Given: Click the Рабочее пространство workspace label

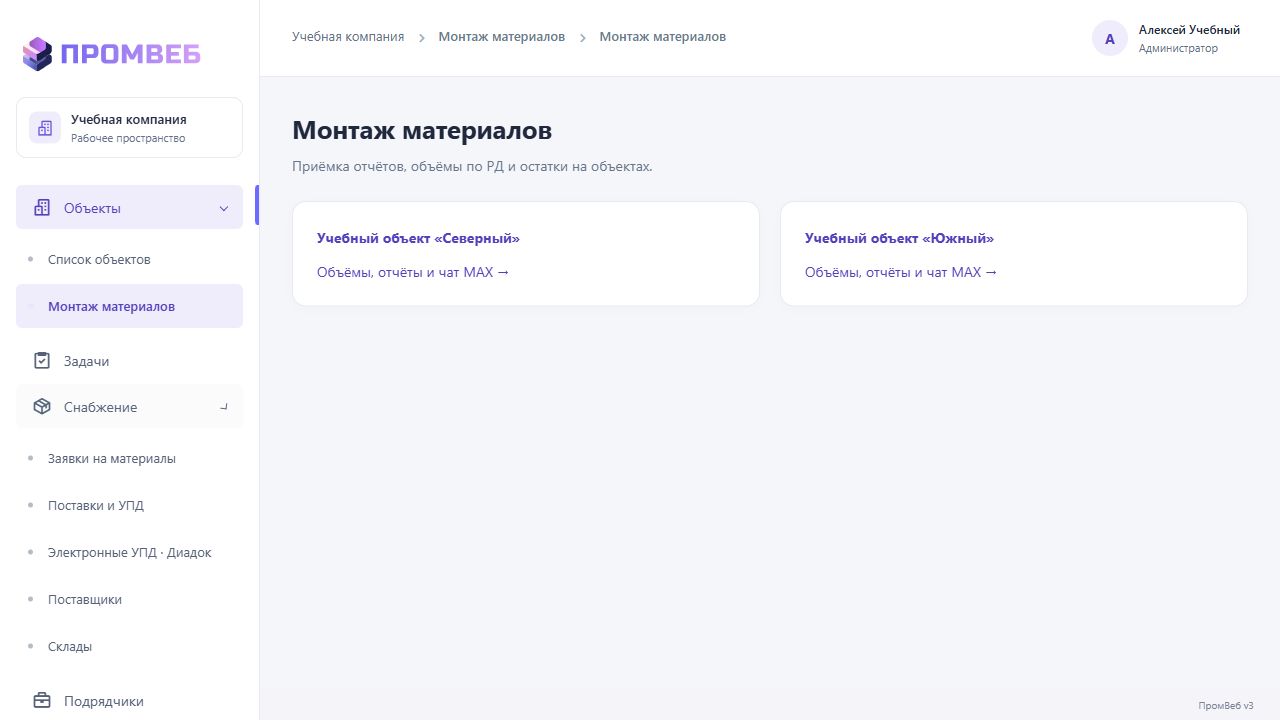Looking at the screenshot, I should pos(128,139).
